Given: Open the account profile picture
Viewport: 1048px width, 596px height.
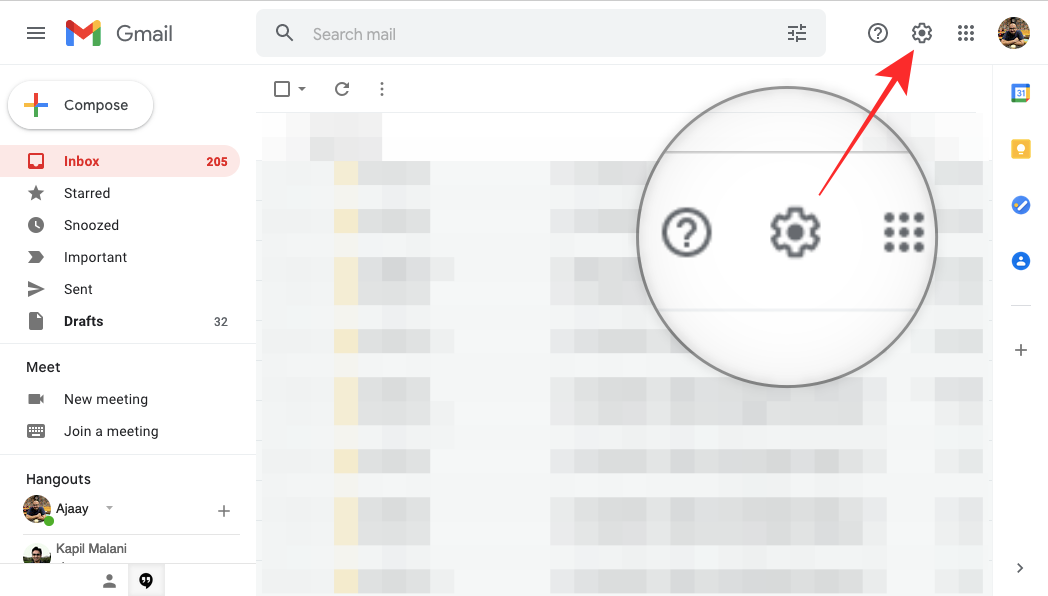Looking at the screenshot, I should pos(1014,33).
